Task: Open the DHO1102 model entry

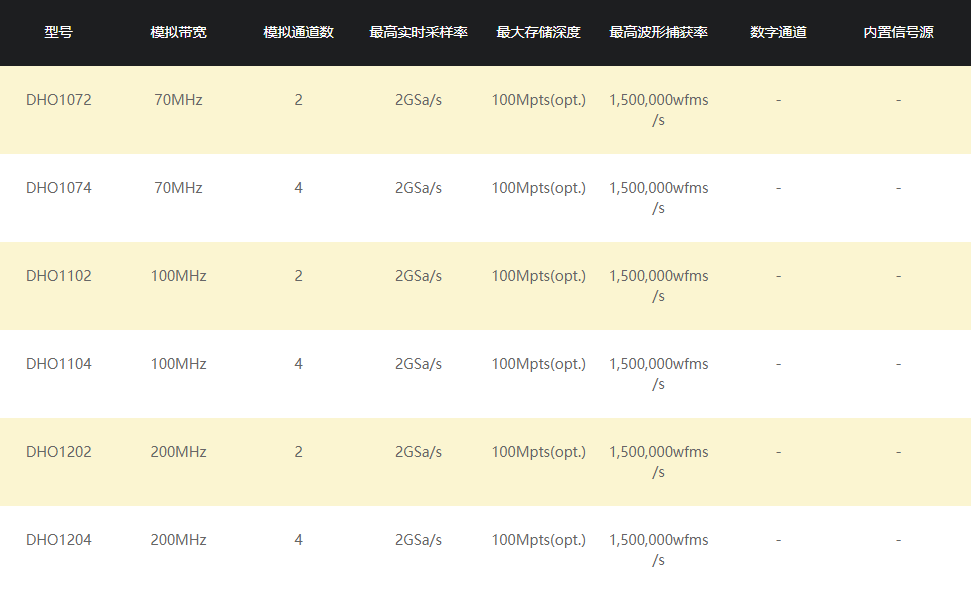Action: coord(58,276)
